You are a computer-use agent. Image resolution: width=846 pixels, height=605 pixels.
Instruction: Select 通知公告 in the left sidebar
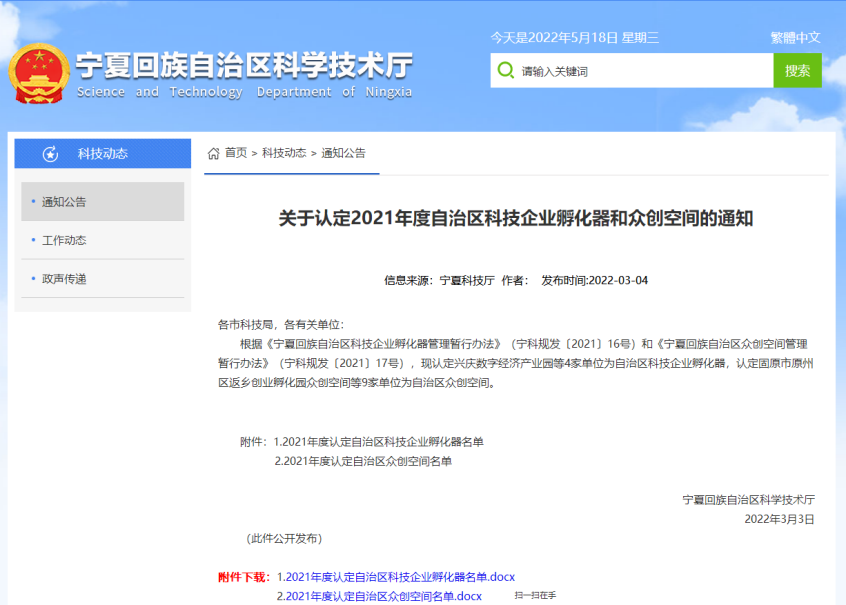coord(62,201)
